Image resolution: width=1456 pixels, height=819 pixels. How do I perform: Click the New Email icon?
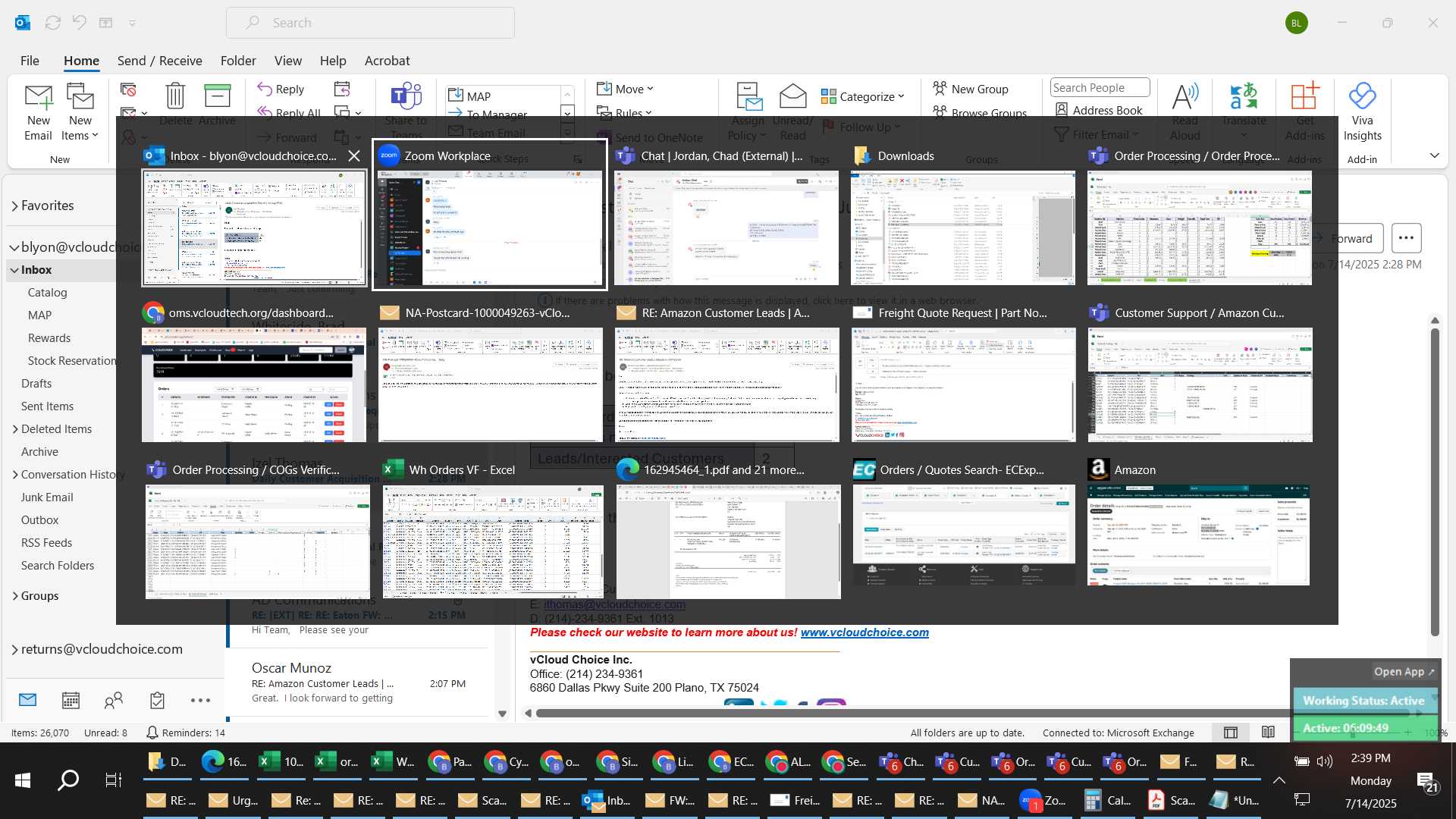click(x=38, y=112)
